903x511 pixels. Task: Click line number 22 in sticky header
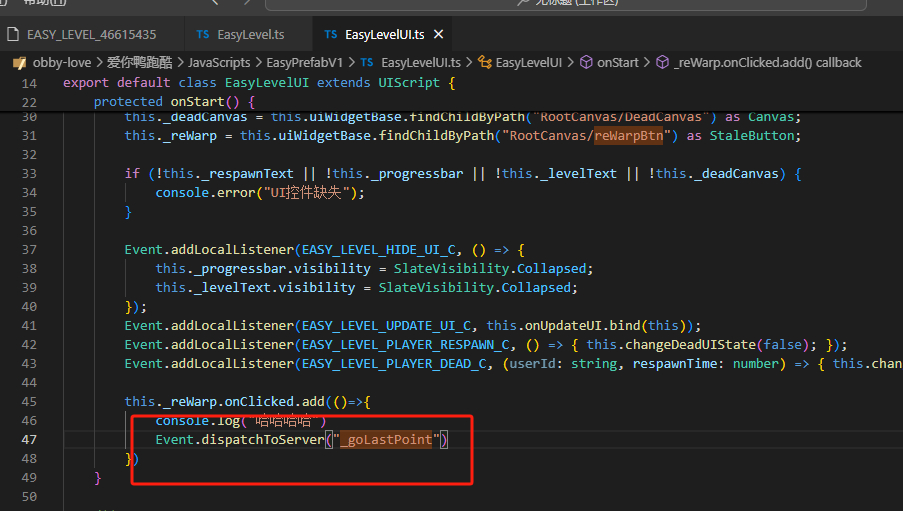29,103
